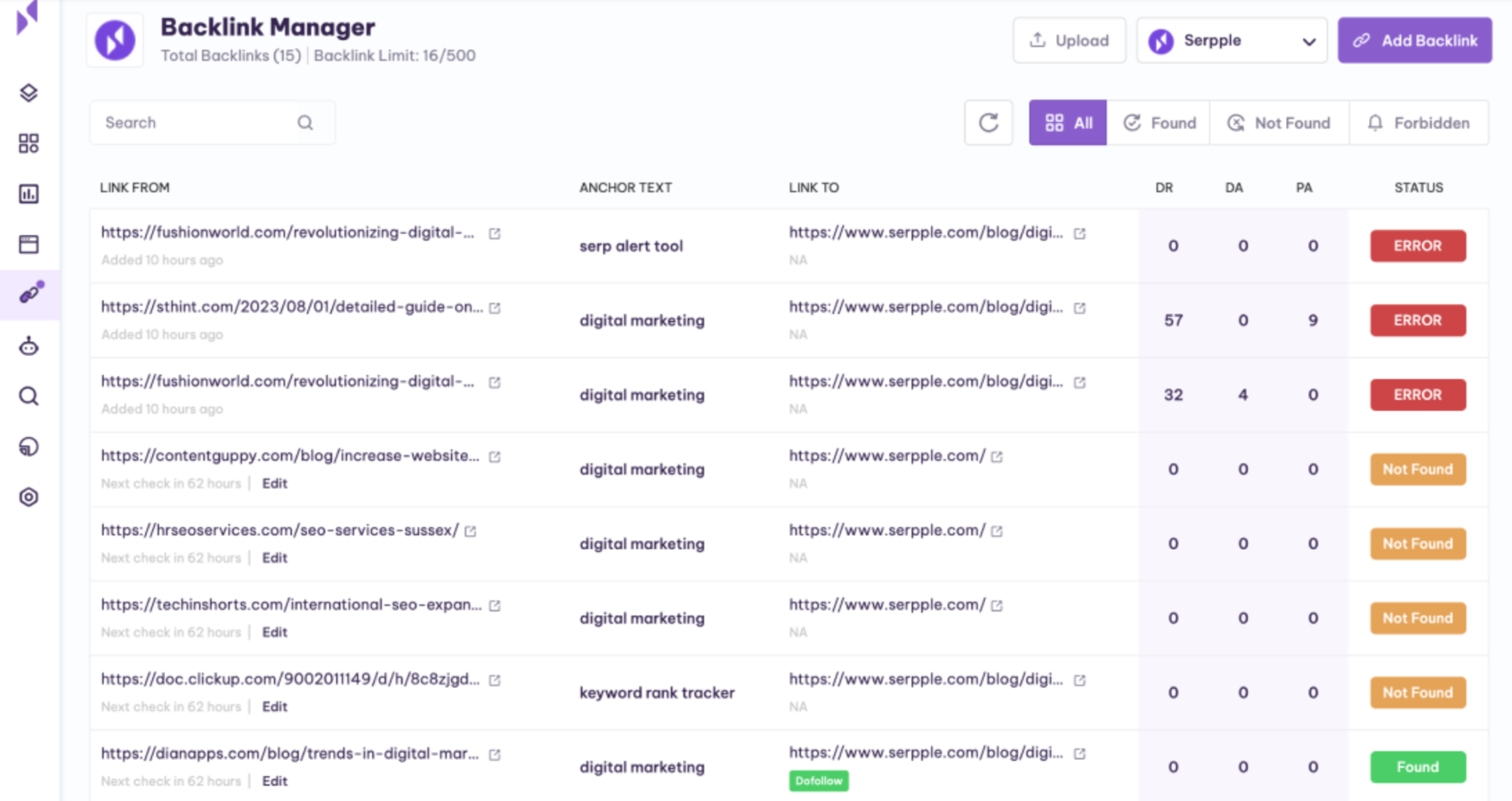Click Edit on the hrseoservices.com row
Image resolution: width=1512 pixels, height=801 pixels.
pyautogui.click(x=275, y=557)
